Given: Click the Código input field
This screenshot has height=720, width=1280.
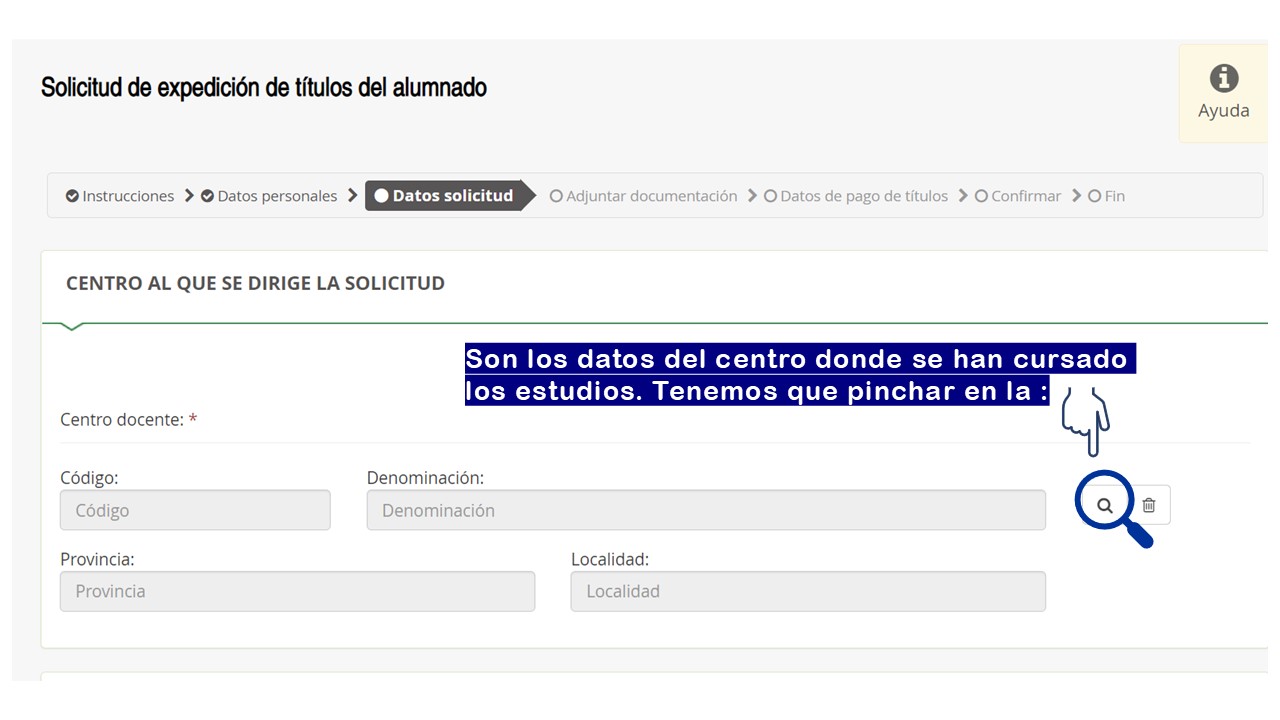Looking at the screenshot, I should pyautogui.click(x=195, y=510).
